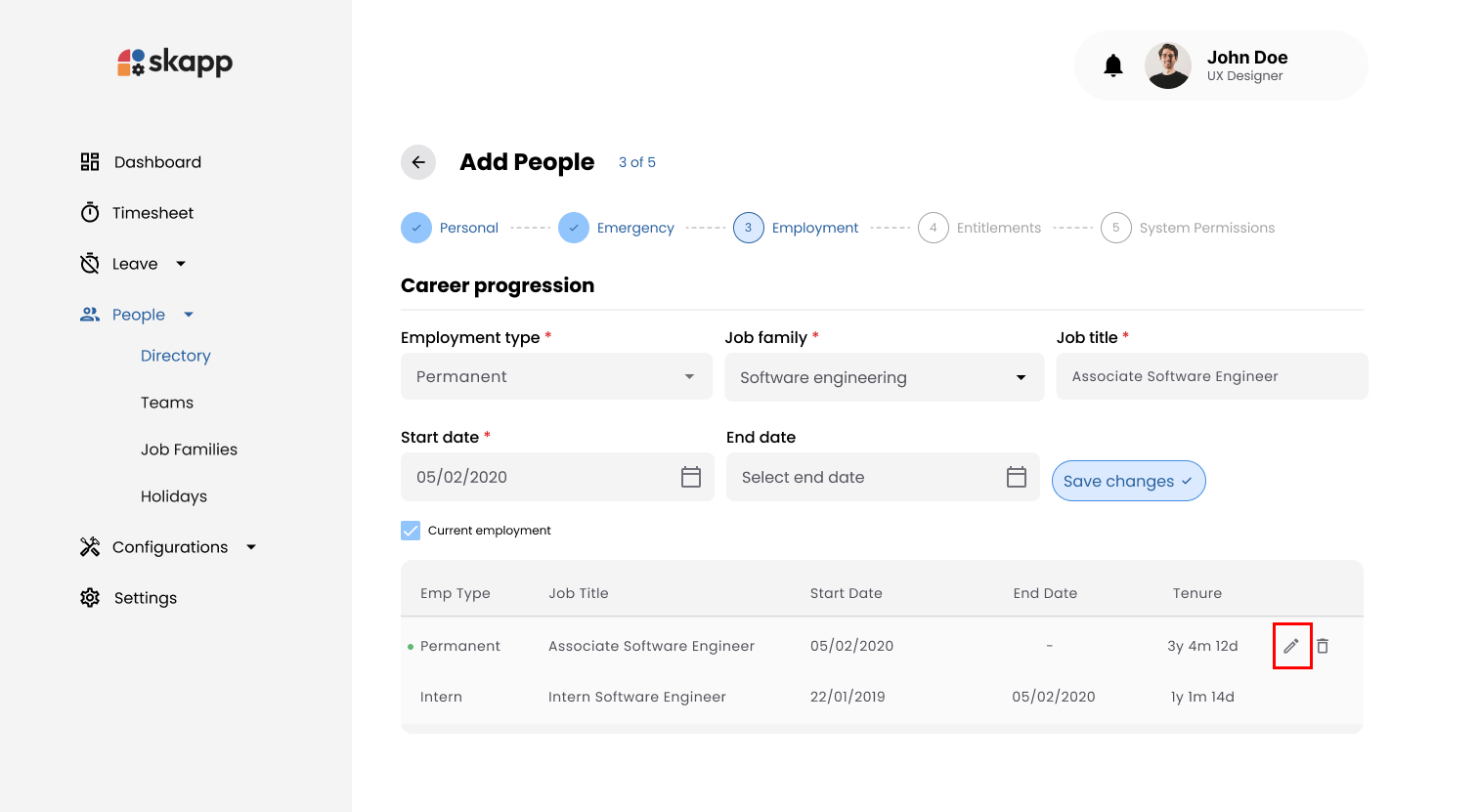This screenshot has height=812, width=1478.
Task: Open the Employment type dropdown
Action: [556, 376]
